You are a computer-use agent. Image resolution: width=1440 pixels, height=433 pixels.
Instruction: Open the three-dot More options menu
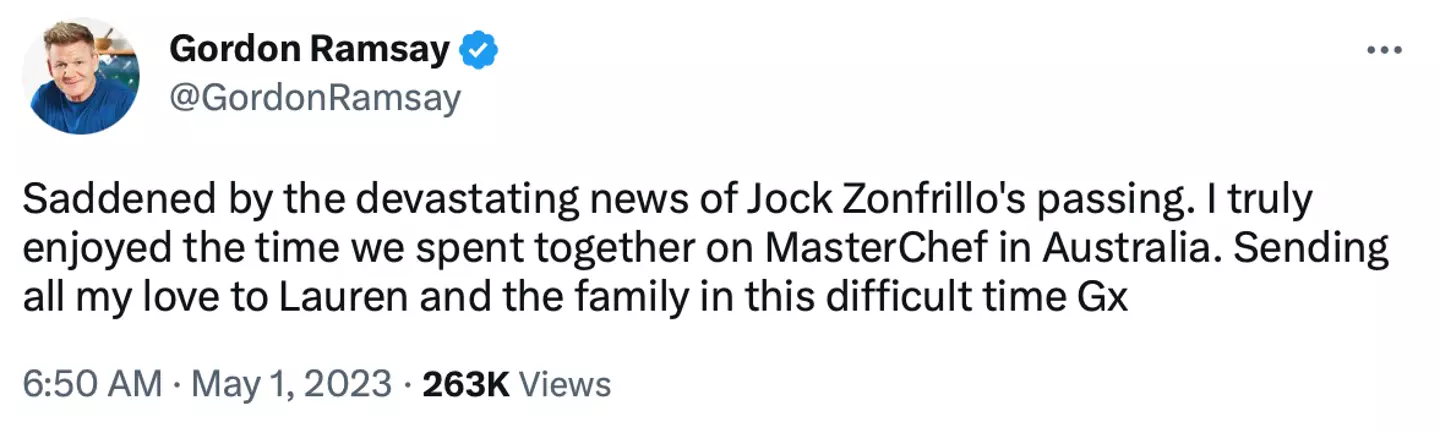1383,51
